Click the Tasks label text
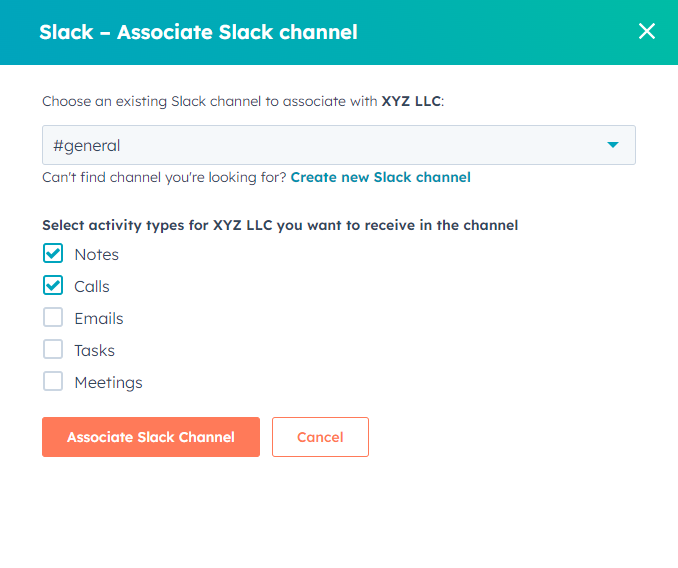The image size is (678, 568). pyautogui.click(x=95, y=351)
